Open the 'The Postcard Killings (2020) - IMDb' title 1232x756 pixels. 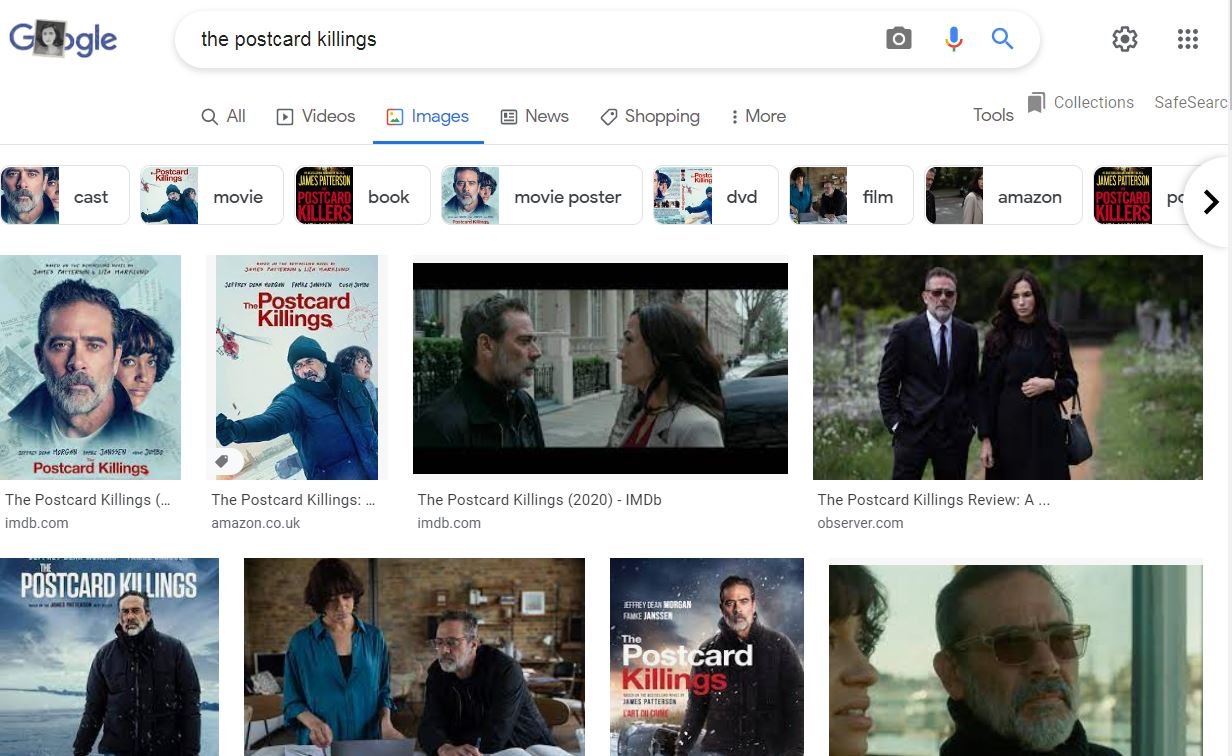tap(539, 499)
